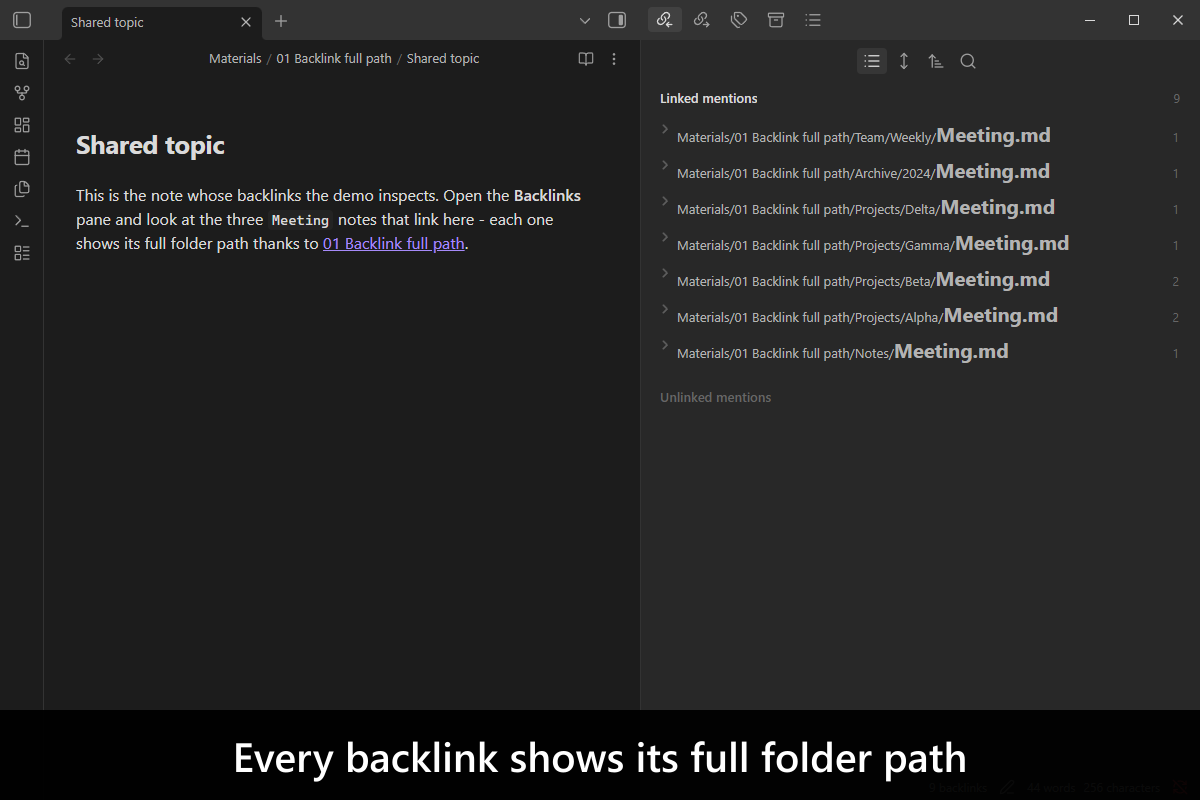Expand the Archive/2024 Meeting.md backlink
The width and height of the screenshot is (1200, 800).
click(x=665, y=165)
